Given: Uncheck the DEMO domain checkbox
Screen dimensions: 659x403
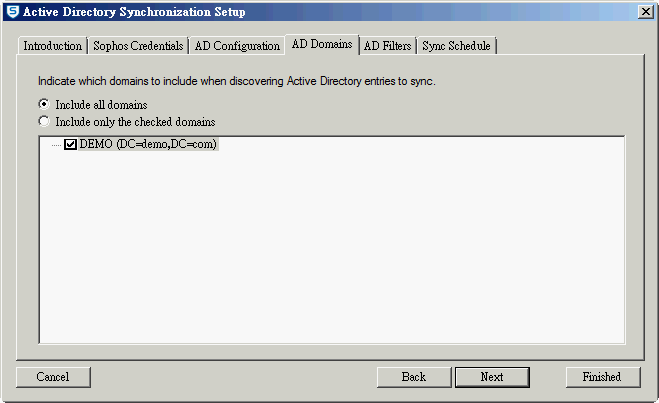Looking at the screenshot, I should pos(70,145).
